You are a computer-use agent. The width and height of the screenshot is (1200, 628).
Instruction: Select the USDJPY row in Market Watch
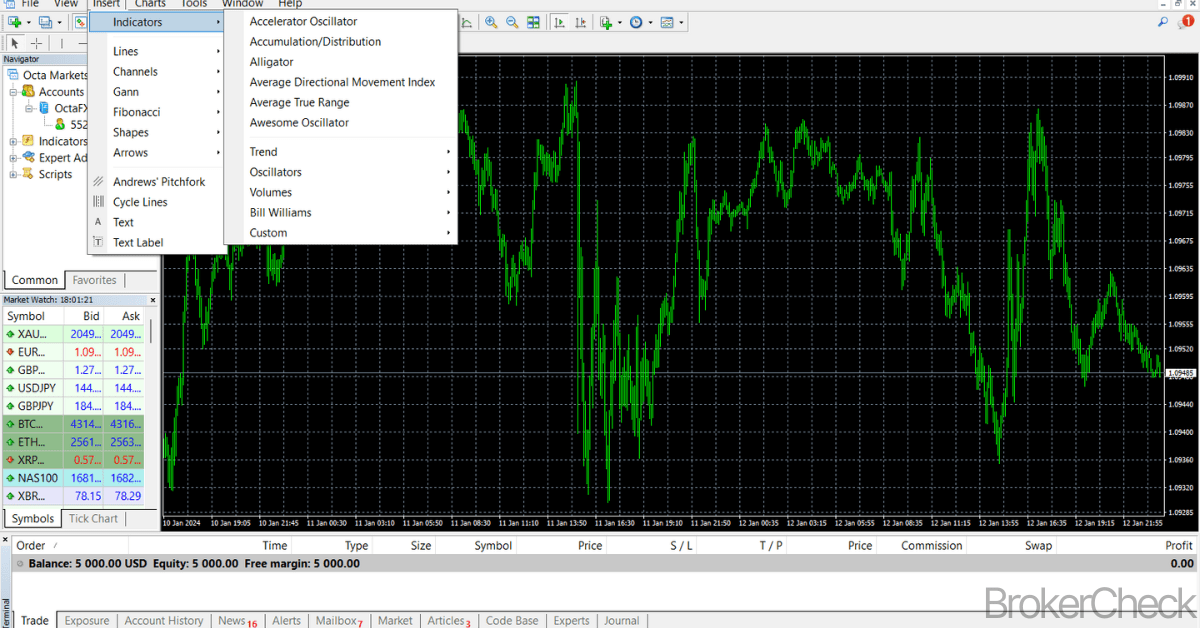click(74, 388)
